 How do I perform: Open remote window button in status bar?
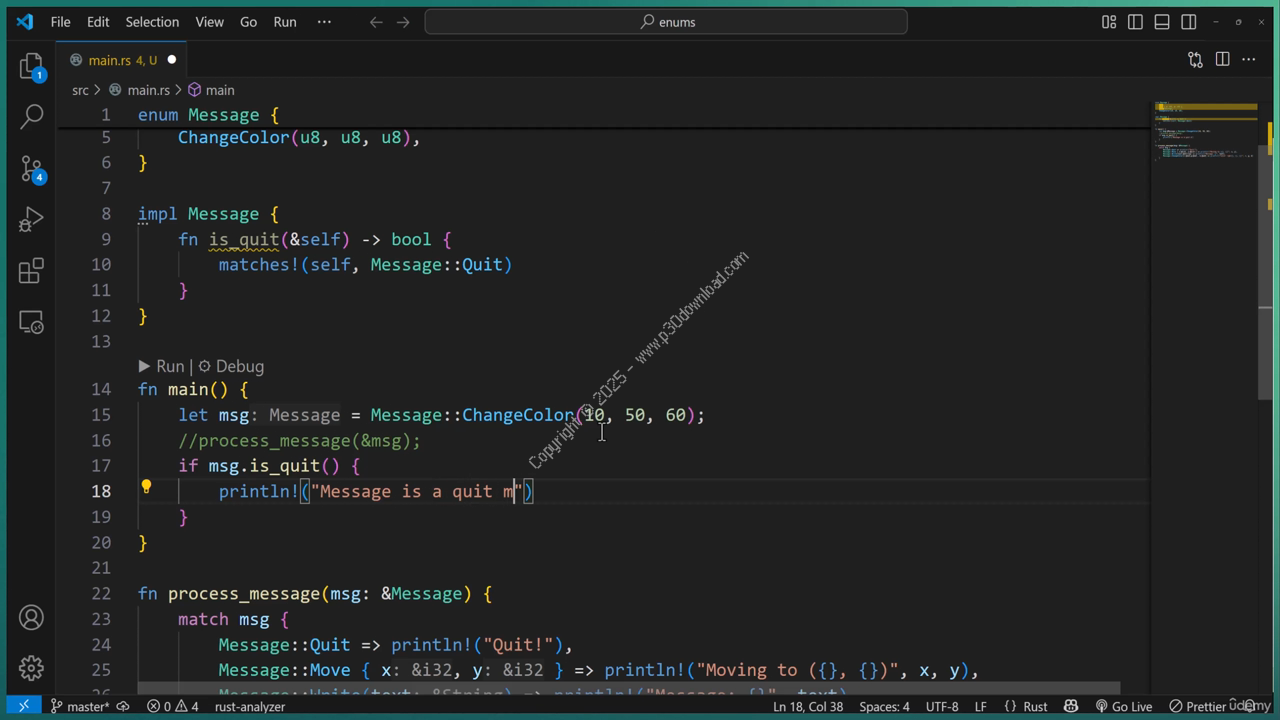click(x=23, y=707)
